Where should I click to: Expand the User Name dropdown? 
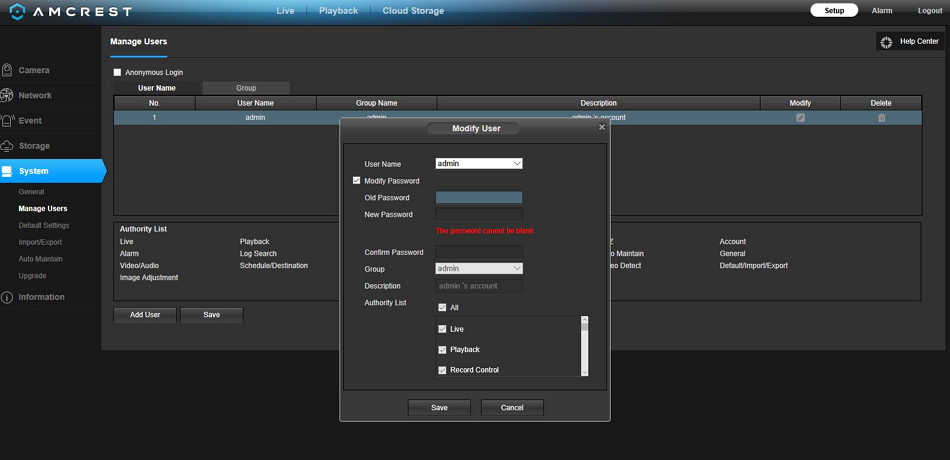[479, 163]
